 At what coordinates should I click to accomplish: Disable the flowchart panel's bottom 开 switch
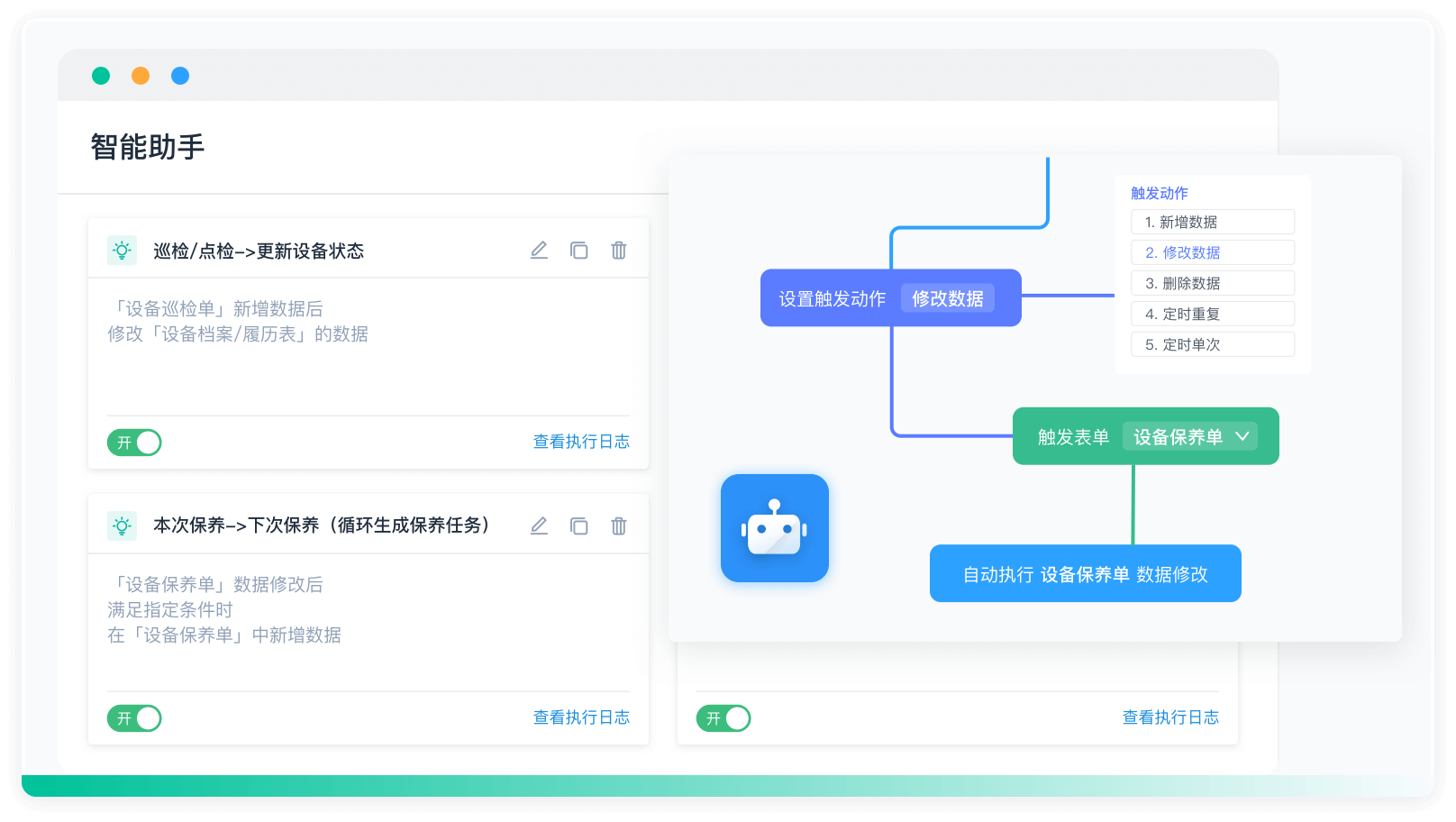(723, 717)
